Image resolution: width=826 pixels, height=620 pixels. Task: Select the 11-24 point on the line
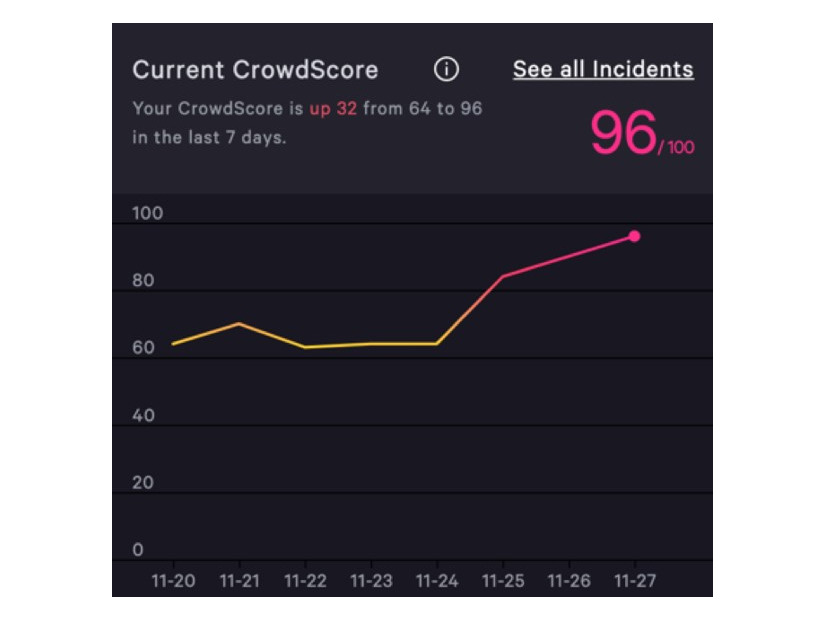[x=436, y=343]
